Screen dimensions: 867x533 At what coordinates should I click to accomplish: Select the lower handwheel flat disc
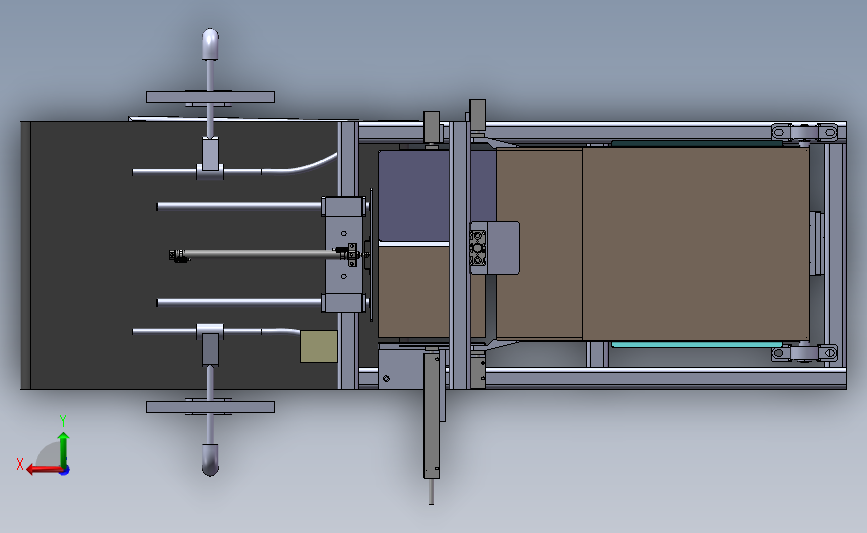(210, 407)
